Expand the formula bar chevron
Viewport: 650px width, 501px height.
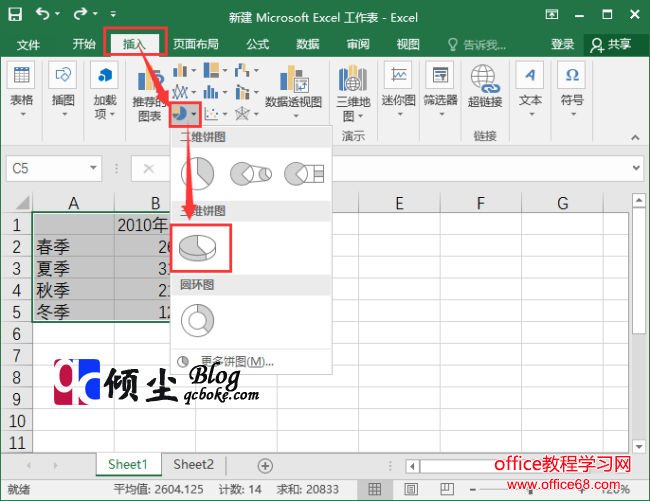(636, 168)
